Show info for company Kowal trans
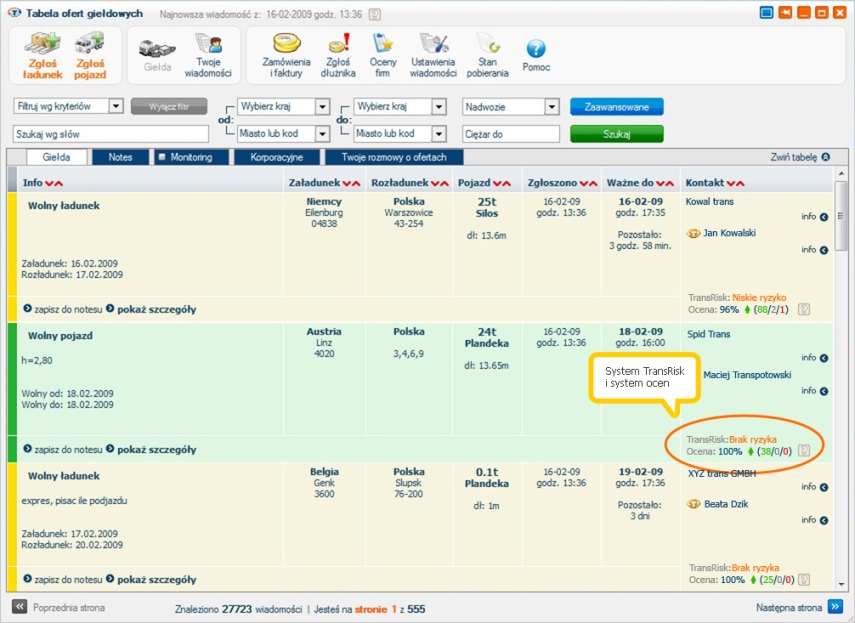The image size is (855, 623). [x=815, y=217]
